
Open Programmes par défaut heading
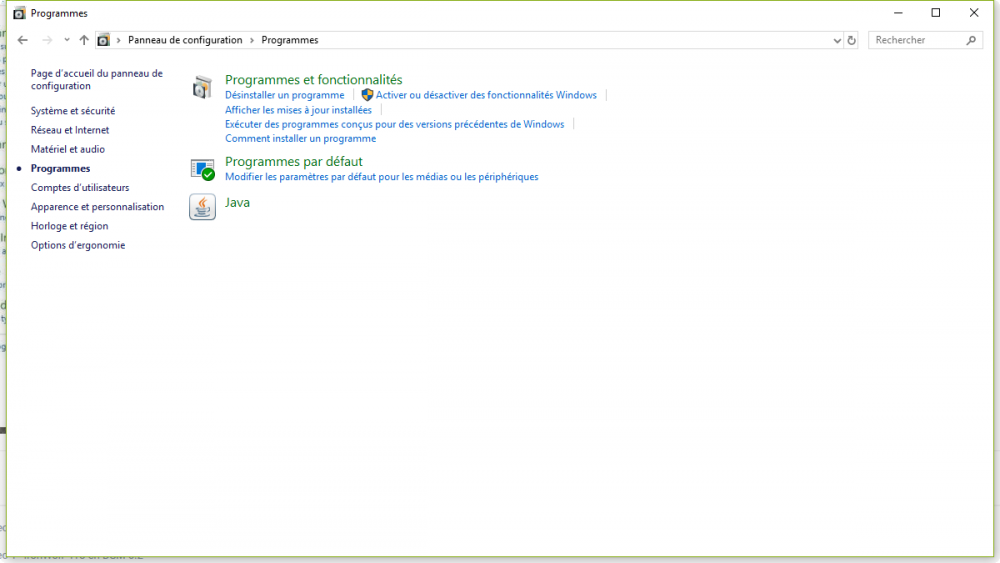pos(293,161)
